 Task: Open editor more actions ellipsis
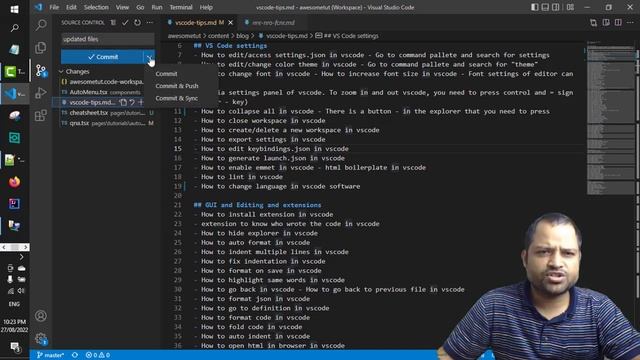[631, 23]
